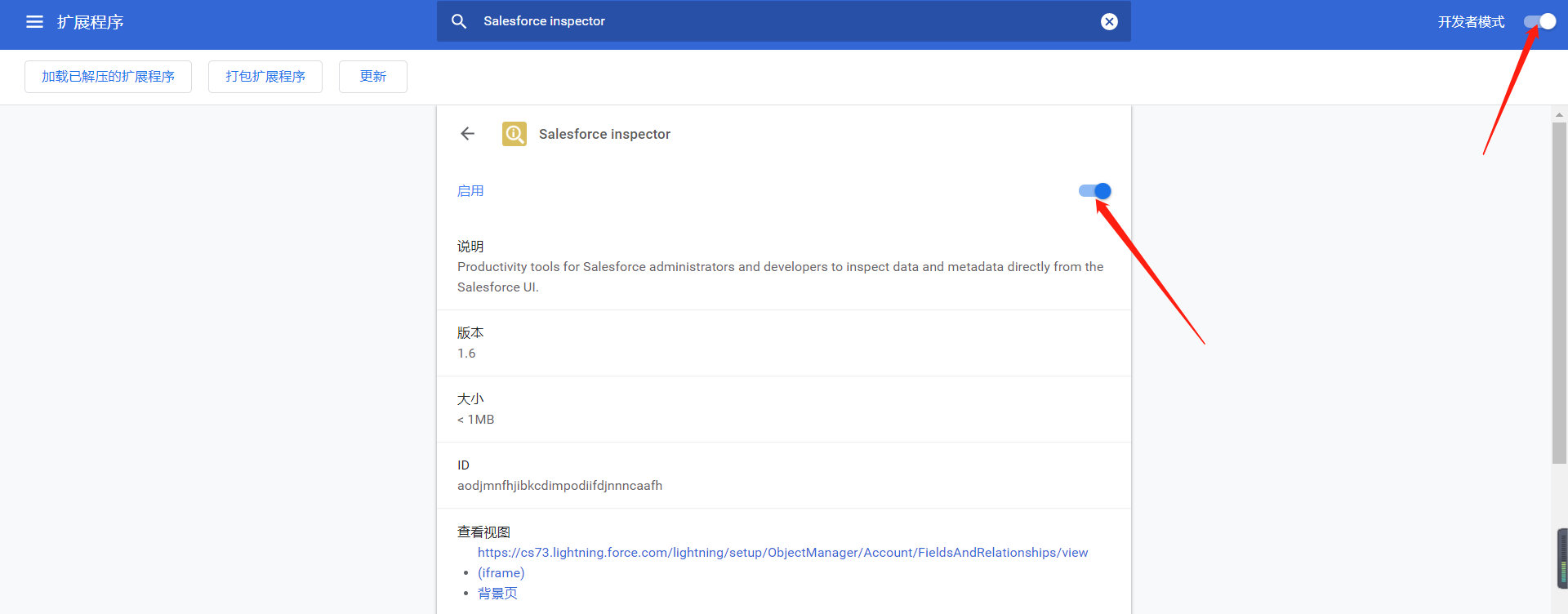
Task: Clear the Salesforce inspector search text
Action: click(1109, 22)
